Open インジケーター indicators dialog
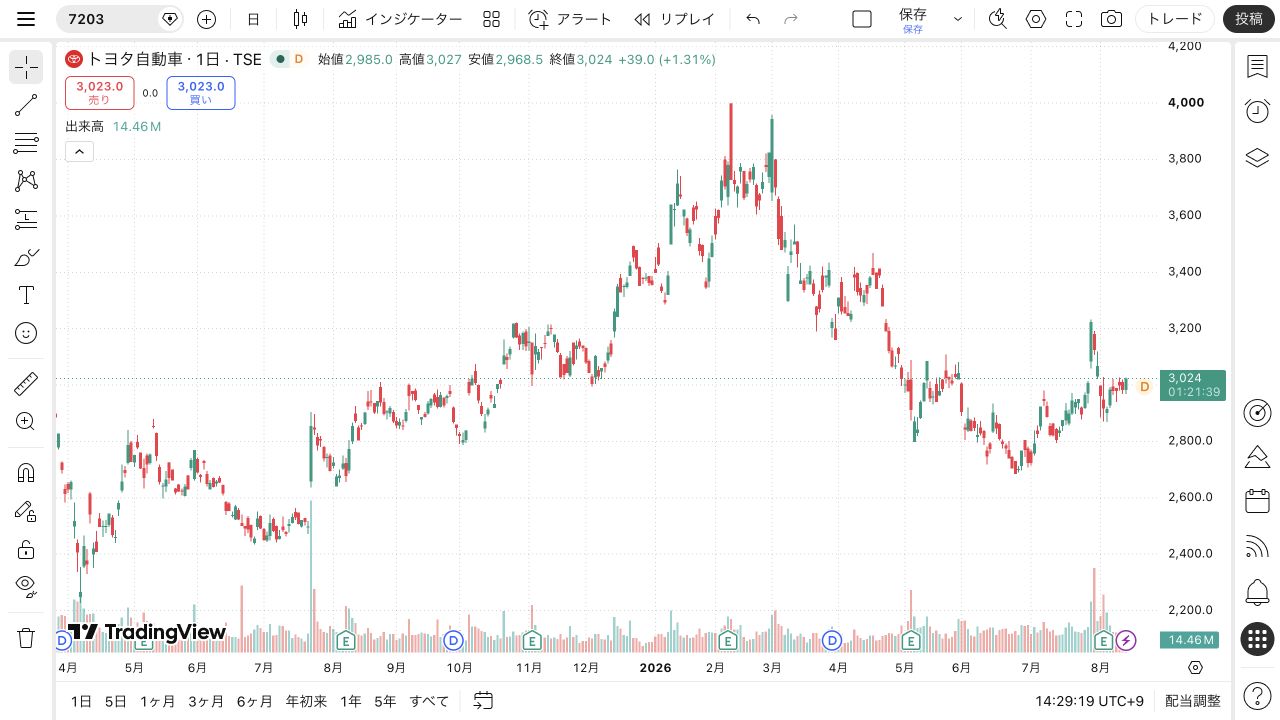The height and width of the screenshot is (720, 1280). pos(400,19)
